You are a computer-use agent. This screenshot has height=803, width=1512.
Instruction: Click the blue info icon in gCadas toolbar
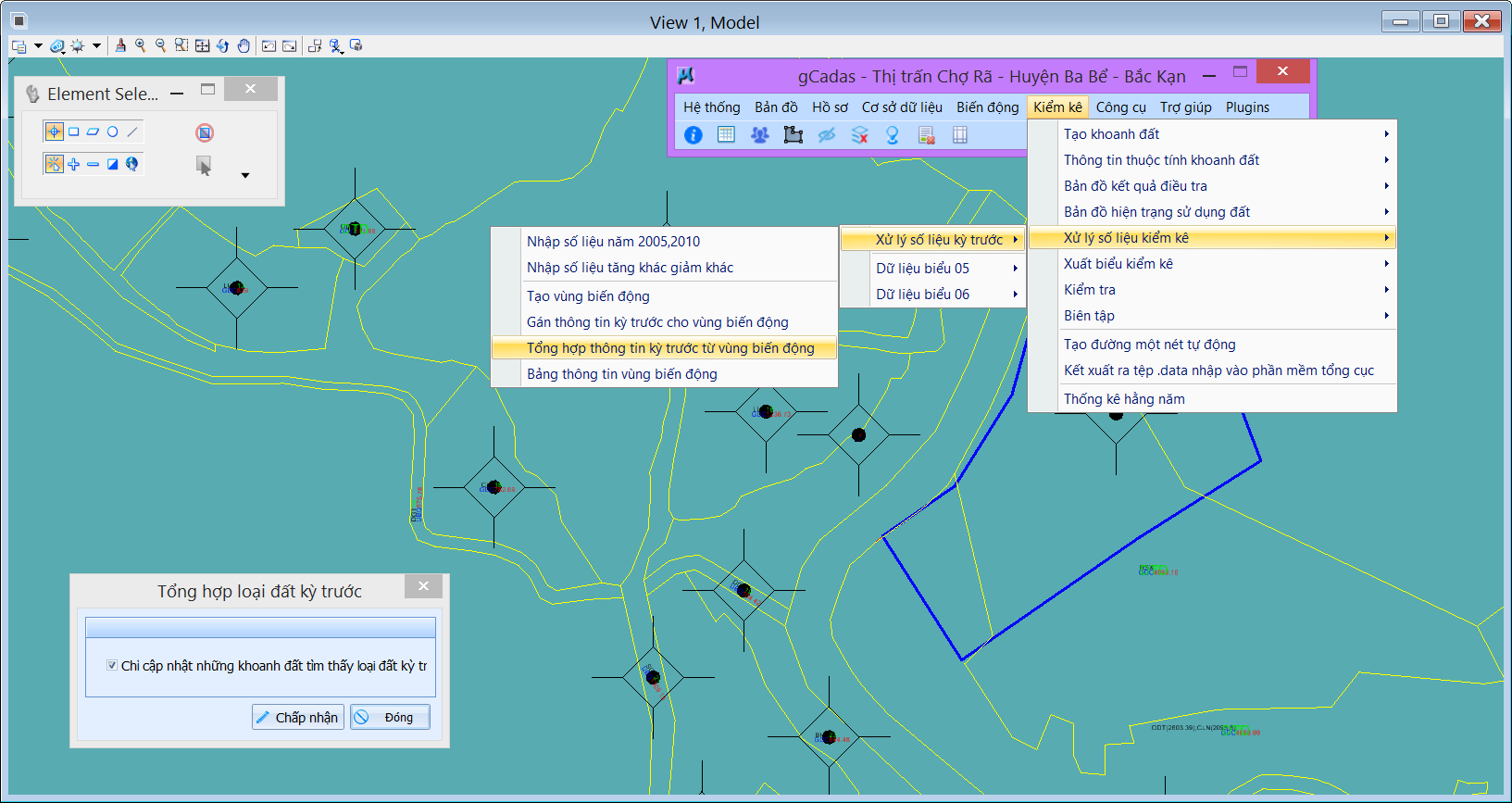(693, 135)
